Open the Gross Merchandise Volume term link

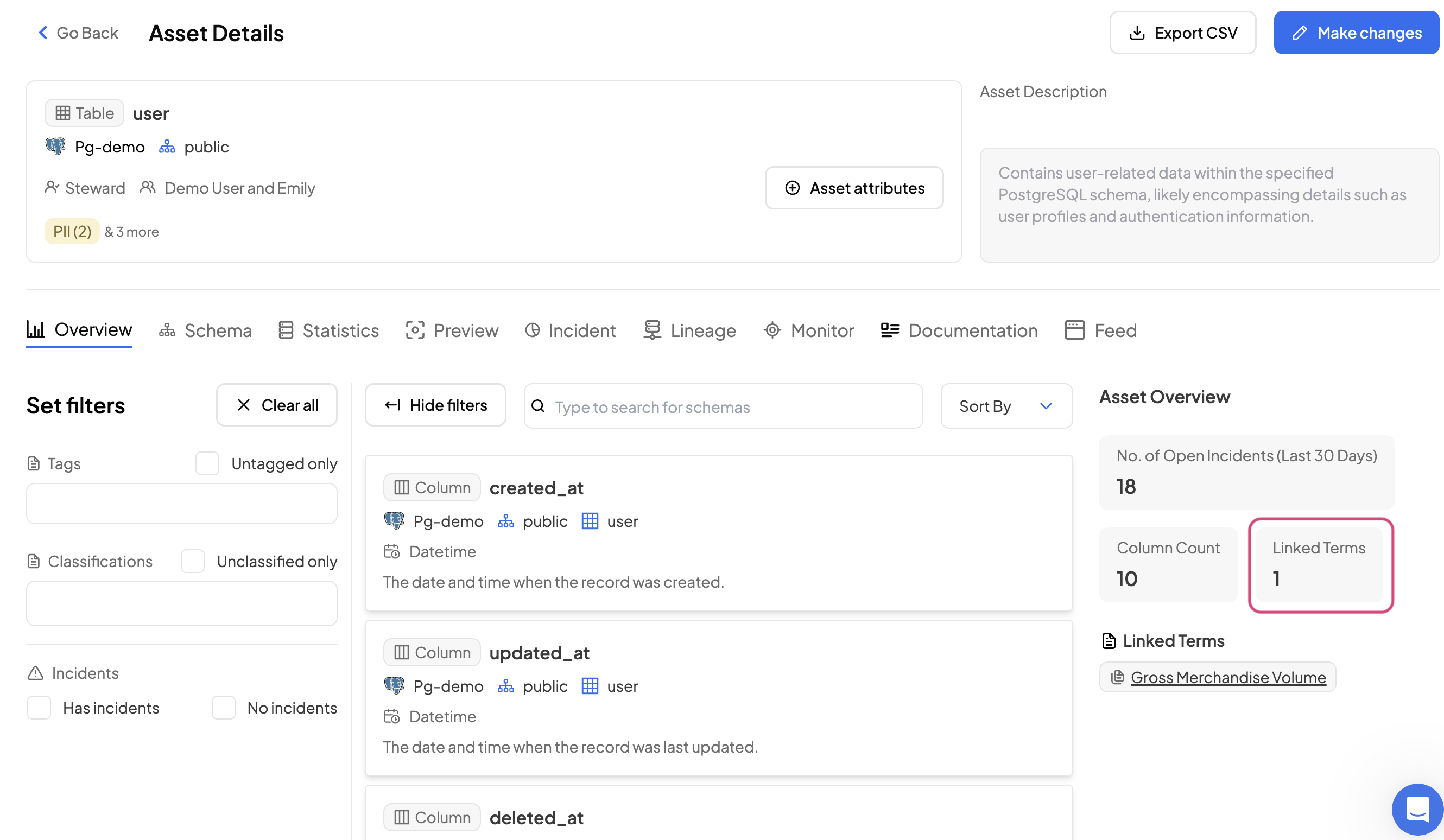[1228, 677]
